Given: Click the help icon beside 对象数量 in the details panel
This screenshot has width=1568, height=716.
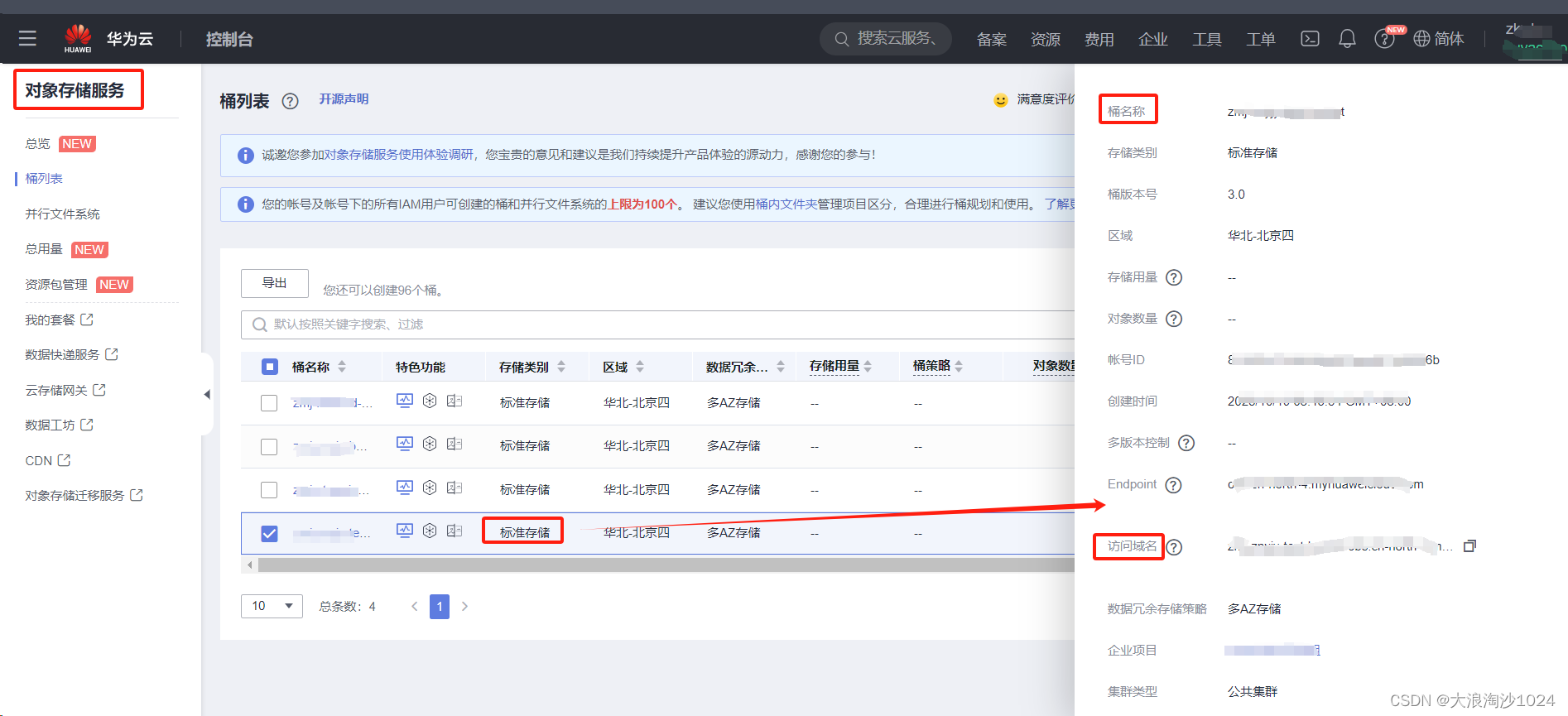Looking at the screenshot, I should (x=1174, y=319).
